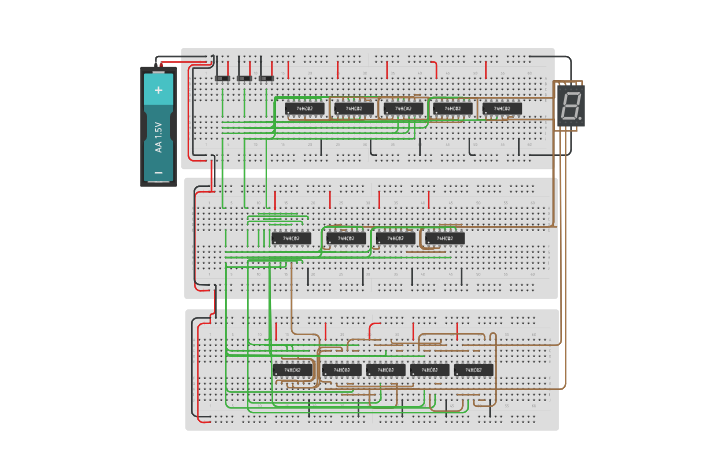Viewport: 725px width, 453px height.
Task: Select the seven-segment display
Action: coord(570,105)
